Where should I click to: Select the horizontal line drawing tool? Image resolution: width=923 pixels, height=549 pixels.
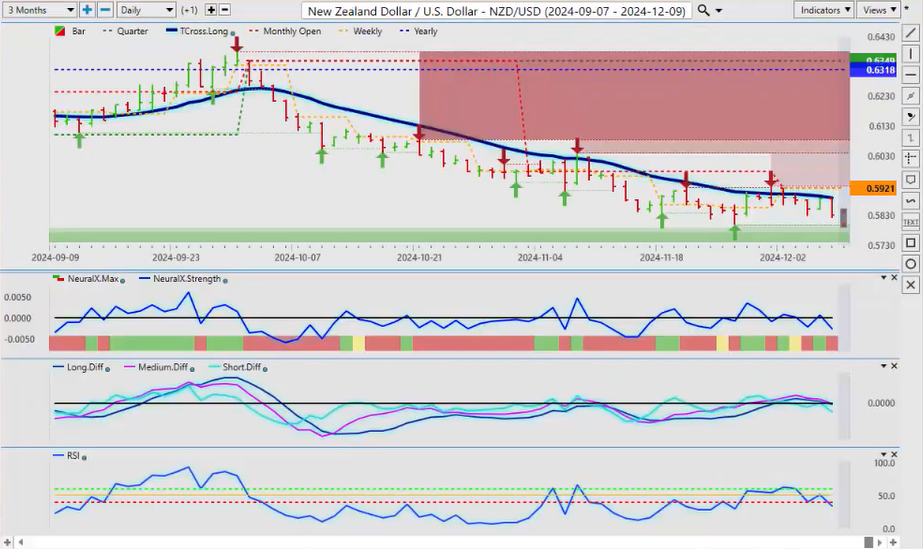click(911, 75)
